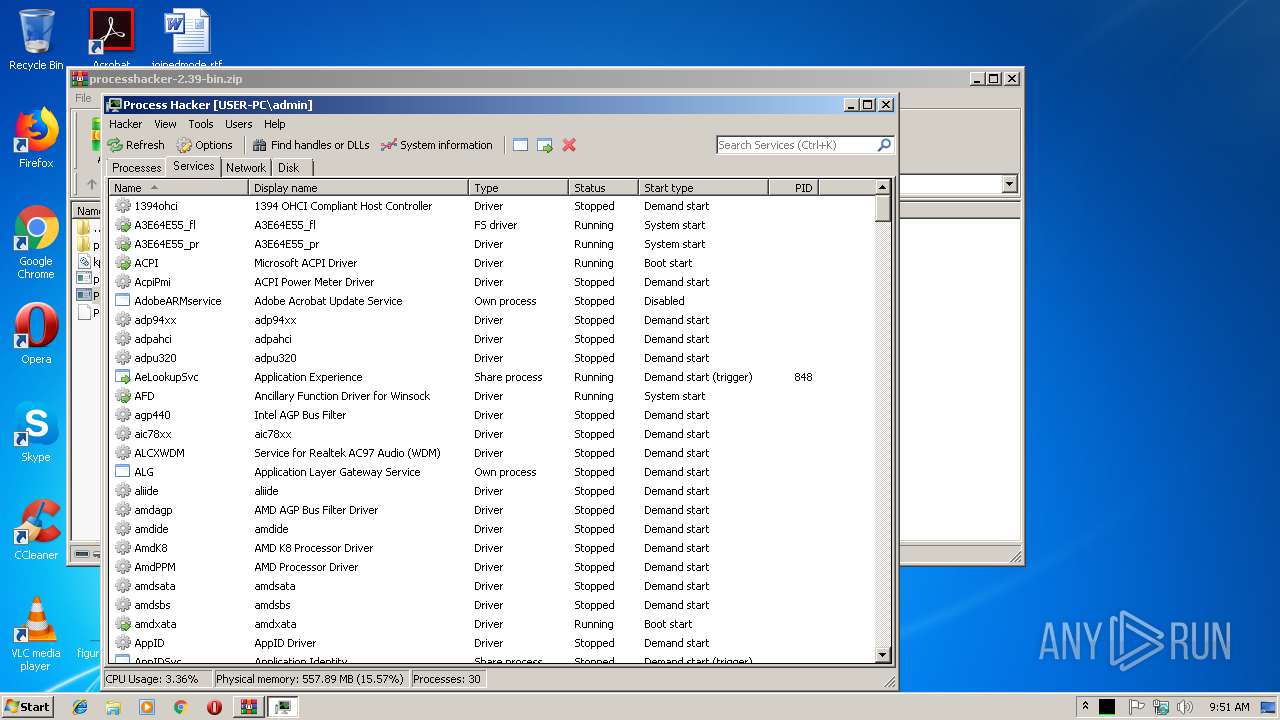Screen dimensions: 1280x720
Task: Open the View menu
Action: pyautogui.click(x=165, y=124)
